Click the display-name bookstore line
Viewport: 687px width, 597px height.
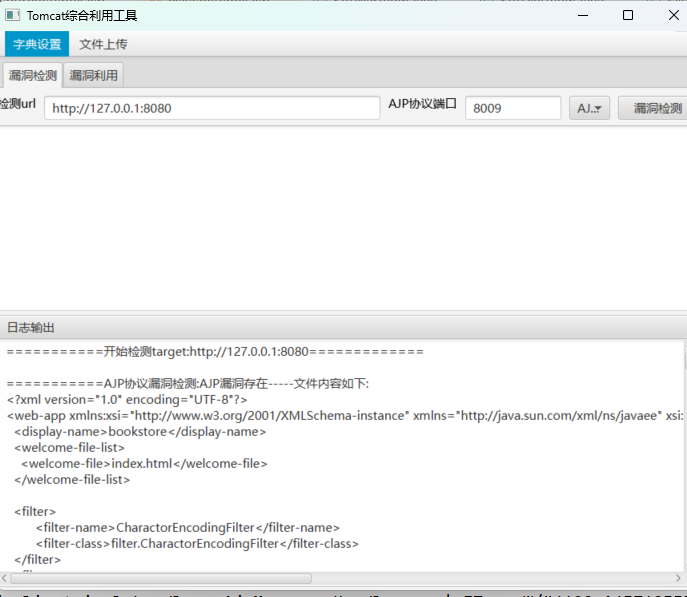click(x=140, y=432)
